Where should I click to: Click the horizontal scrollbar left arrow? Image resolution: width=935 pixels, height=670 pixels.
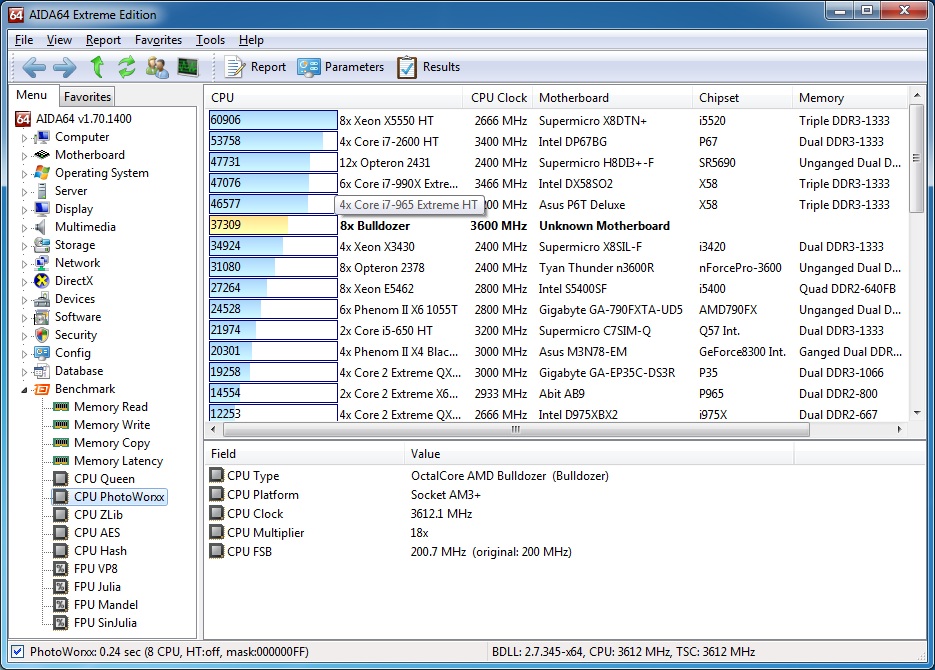(213, 429)
